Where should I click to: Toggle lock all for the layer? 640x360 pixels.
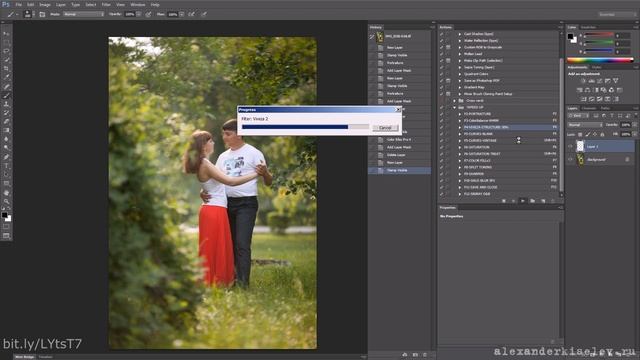602,134
